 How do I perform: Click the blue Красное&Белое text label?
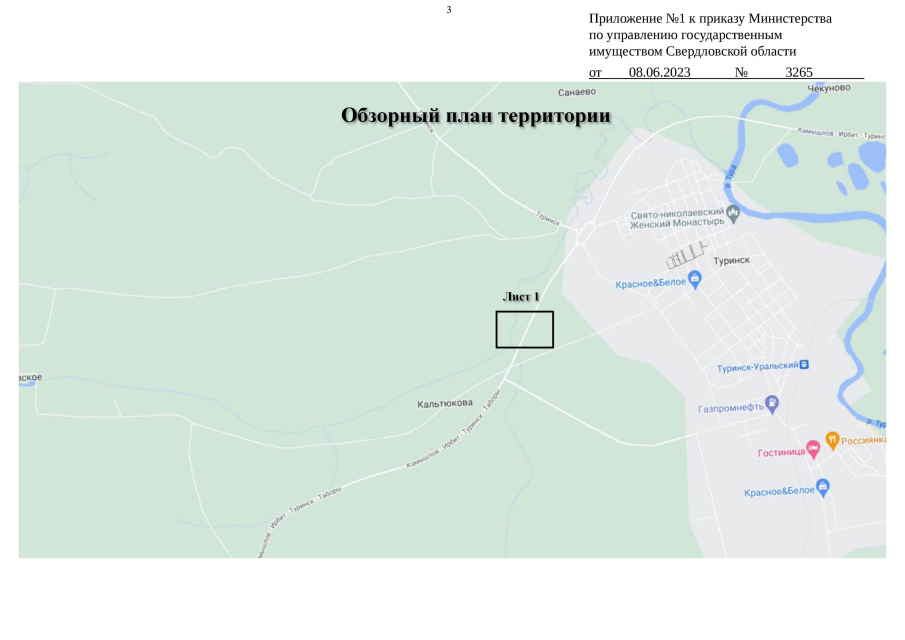pos(651,282)
